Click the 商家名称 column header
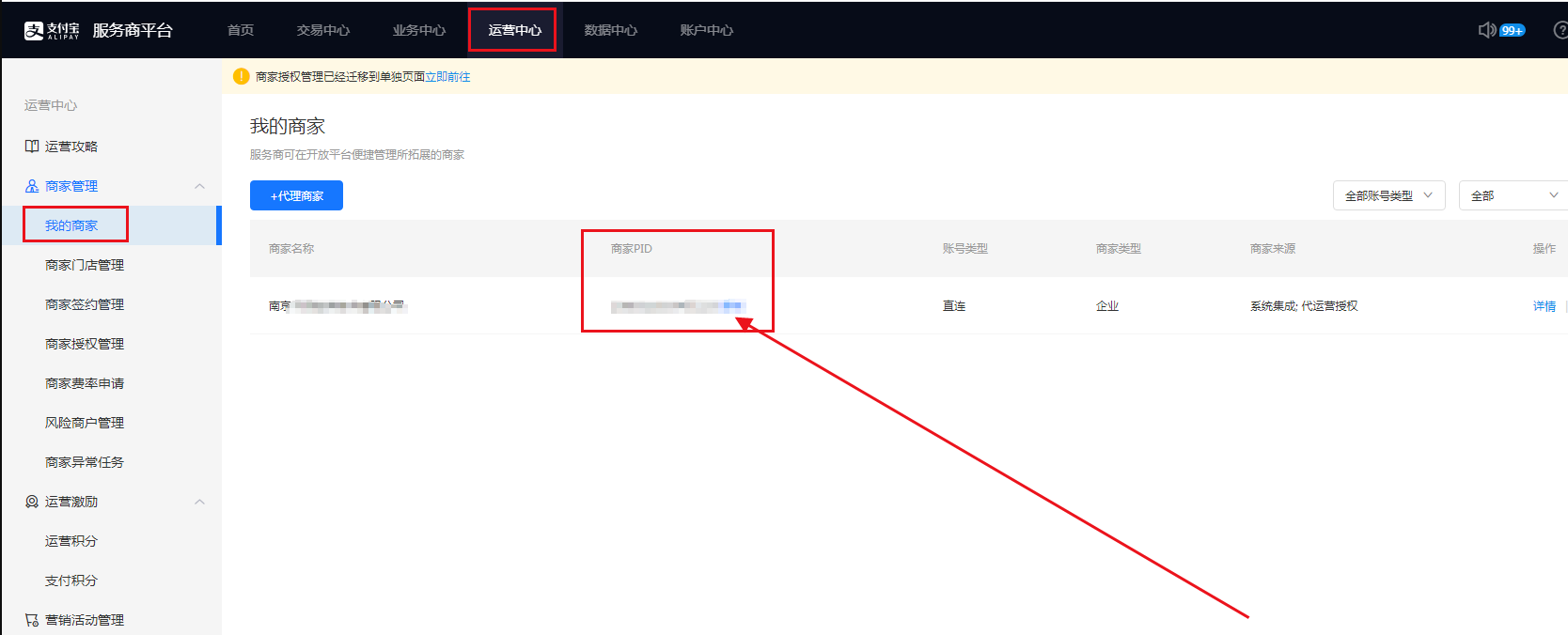The width and height of the screenshot is (1568, 635). click(x=291, y=249)
